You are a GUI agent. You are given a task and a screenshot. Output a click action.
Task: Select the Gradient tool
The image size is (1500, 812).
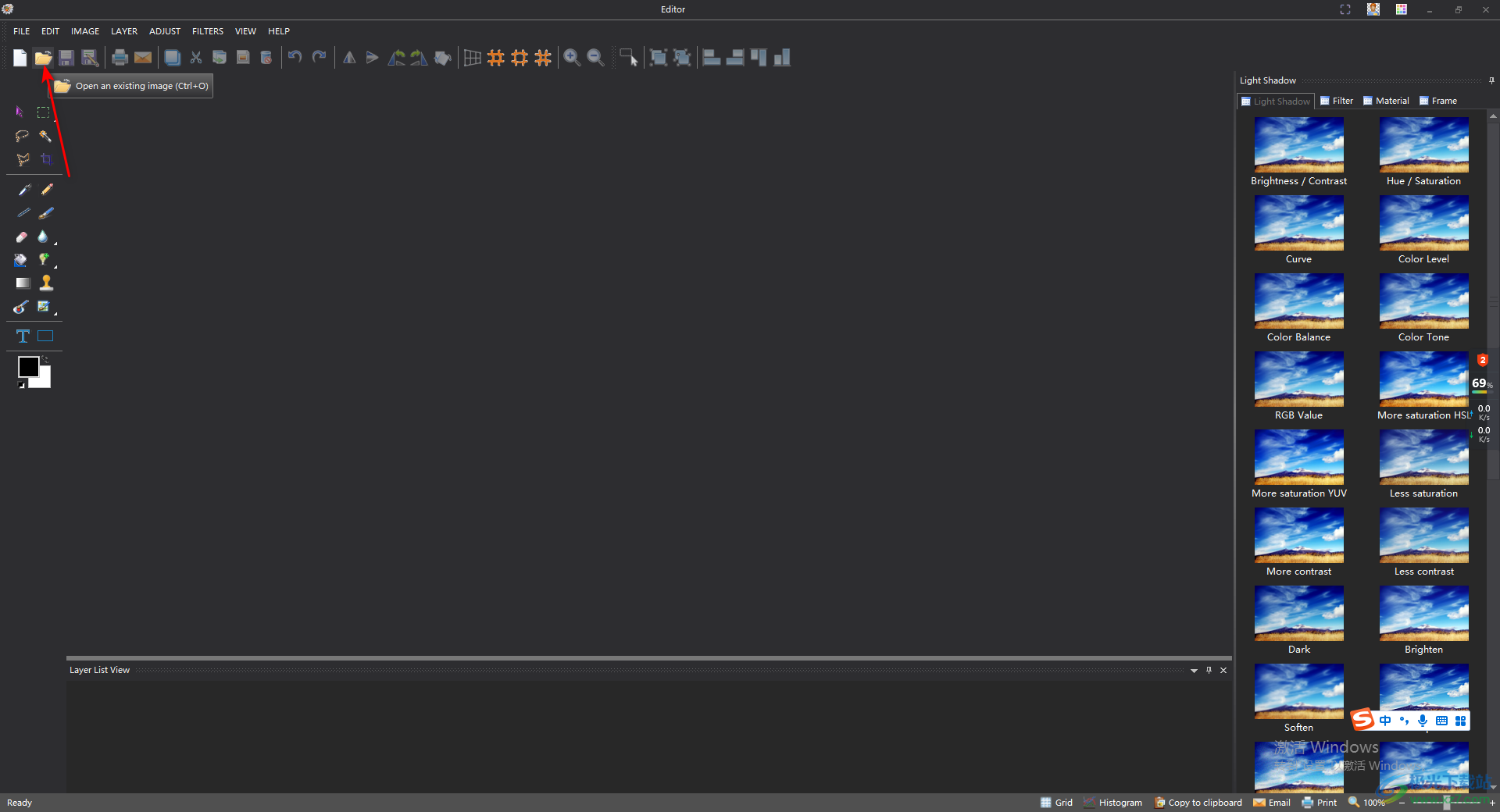click(23, 283)
